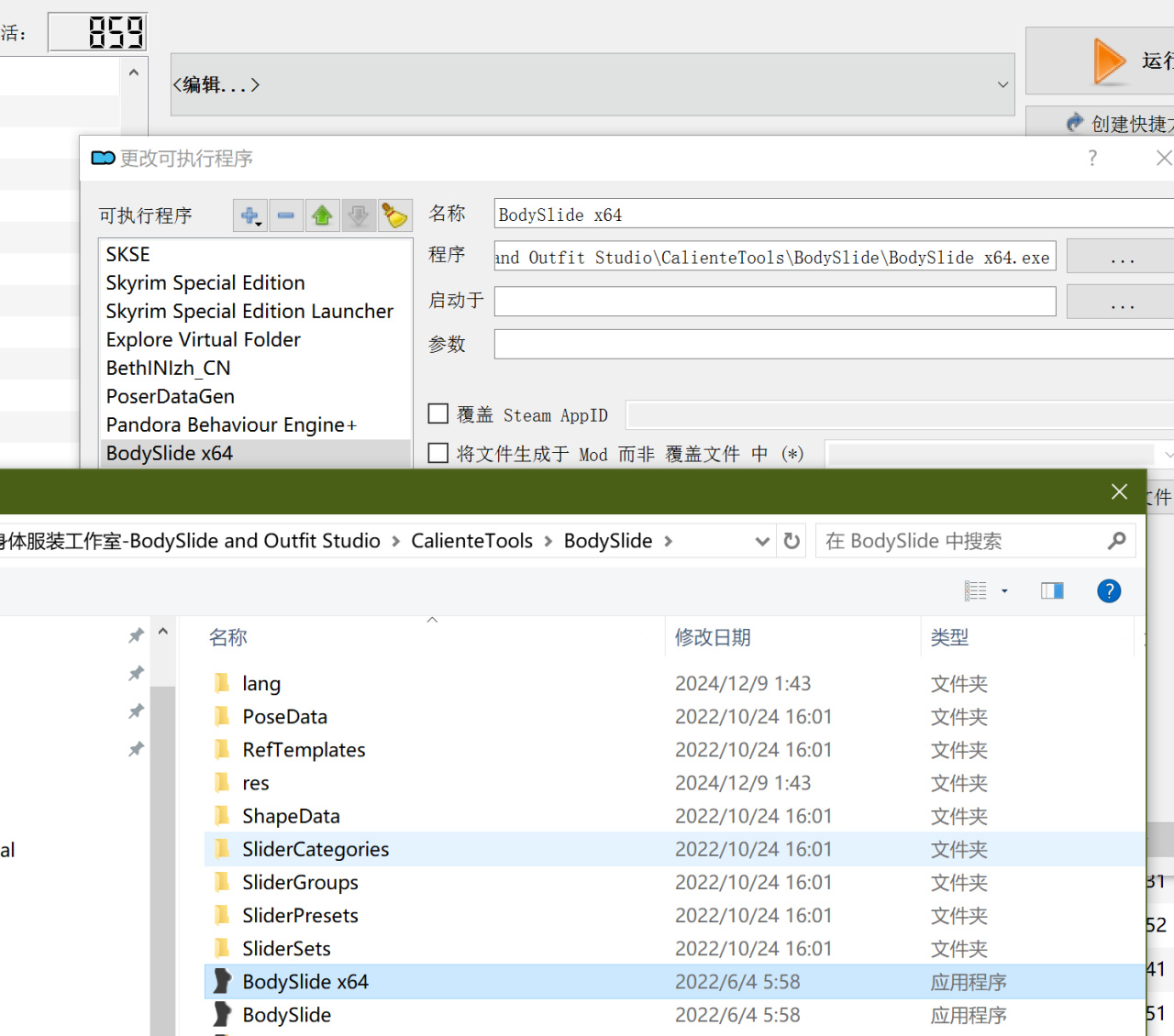Enable the 覆盖 Steam AppID checkbox
Image resolution: width=1174 pixels, height=1036 pixels.
click(x=438, y=414)
